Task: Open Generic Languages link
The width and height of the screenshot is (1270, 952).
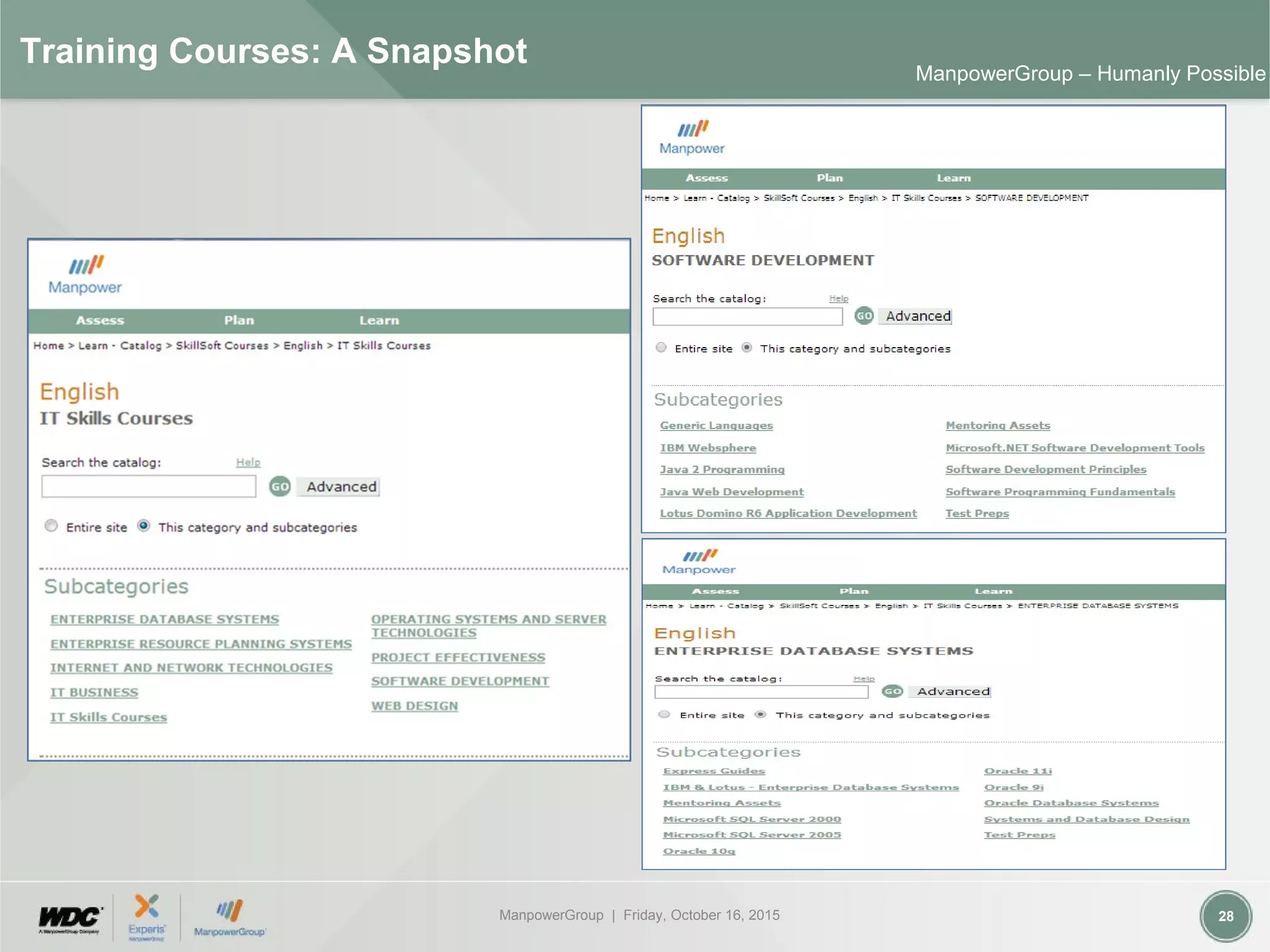Action: coord(716,425)
